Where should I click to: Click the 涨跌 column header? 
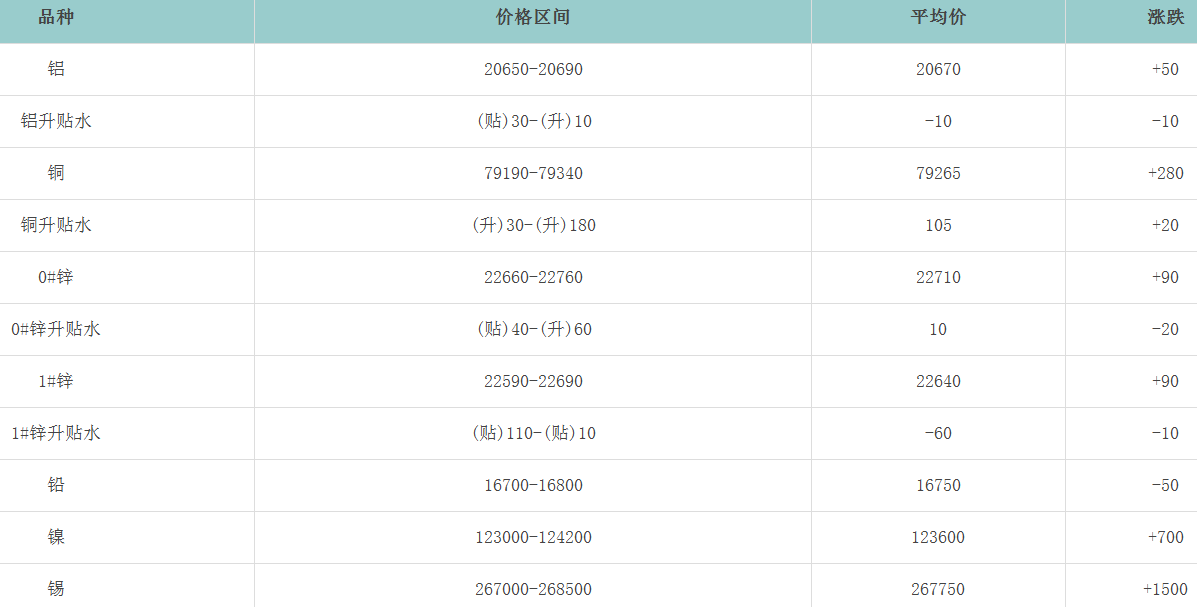pos(1164,18)
